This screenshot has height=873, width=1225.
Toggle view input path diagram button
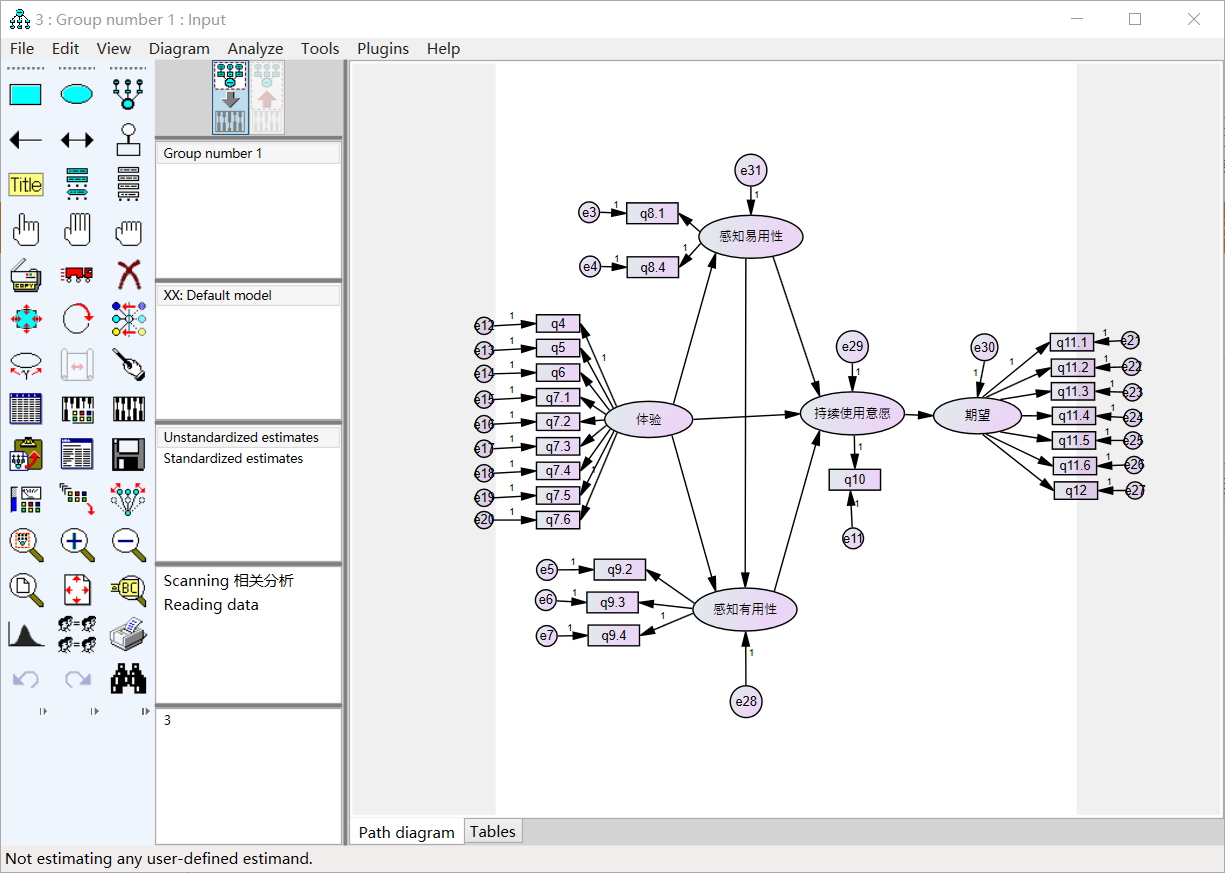tap(230, 97)
